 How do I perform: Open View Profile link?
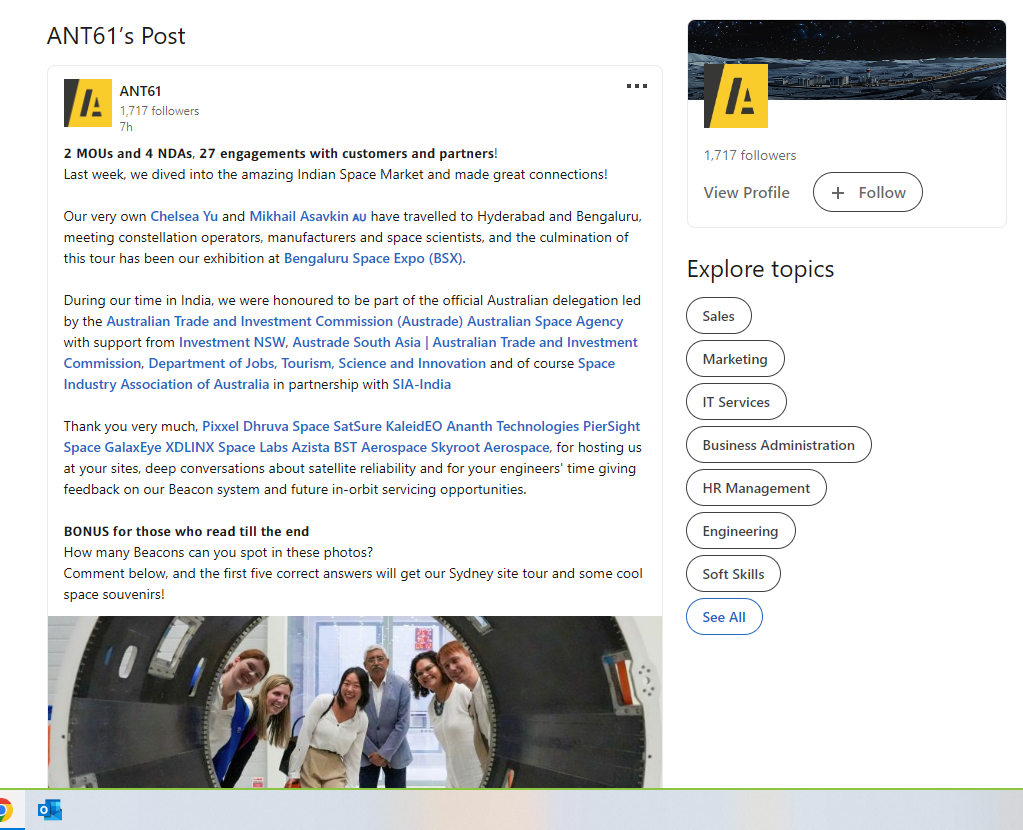(x=746, y=192)
